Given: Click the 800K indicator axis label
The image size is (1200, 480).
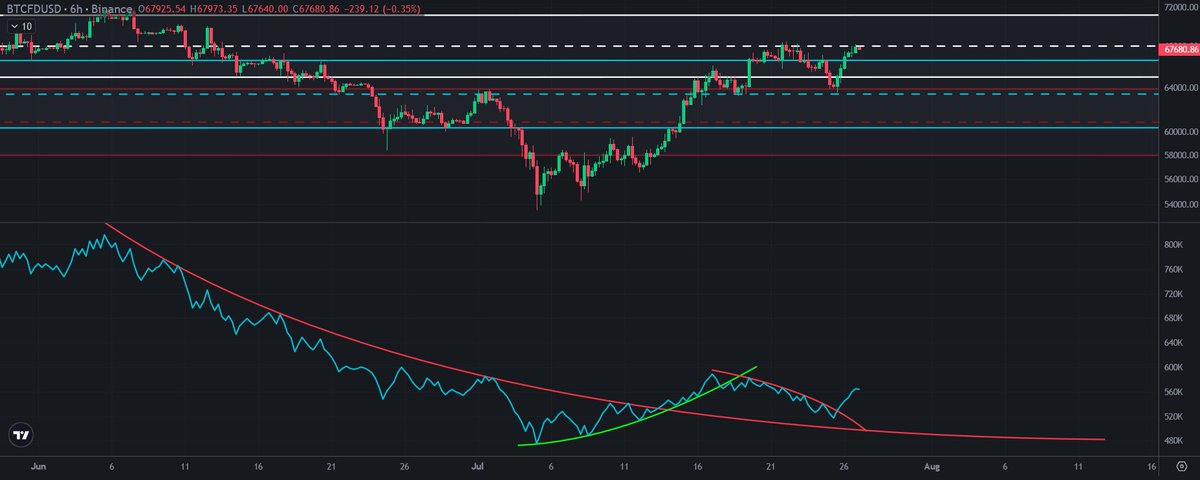Looking at the screenshot, I should [1175, 244].
